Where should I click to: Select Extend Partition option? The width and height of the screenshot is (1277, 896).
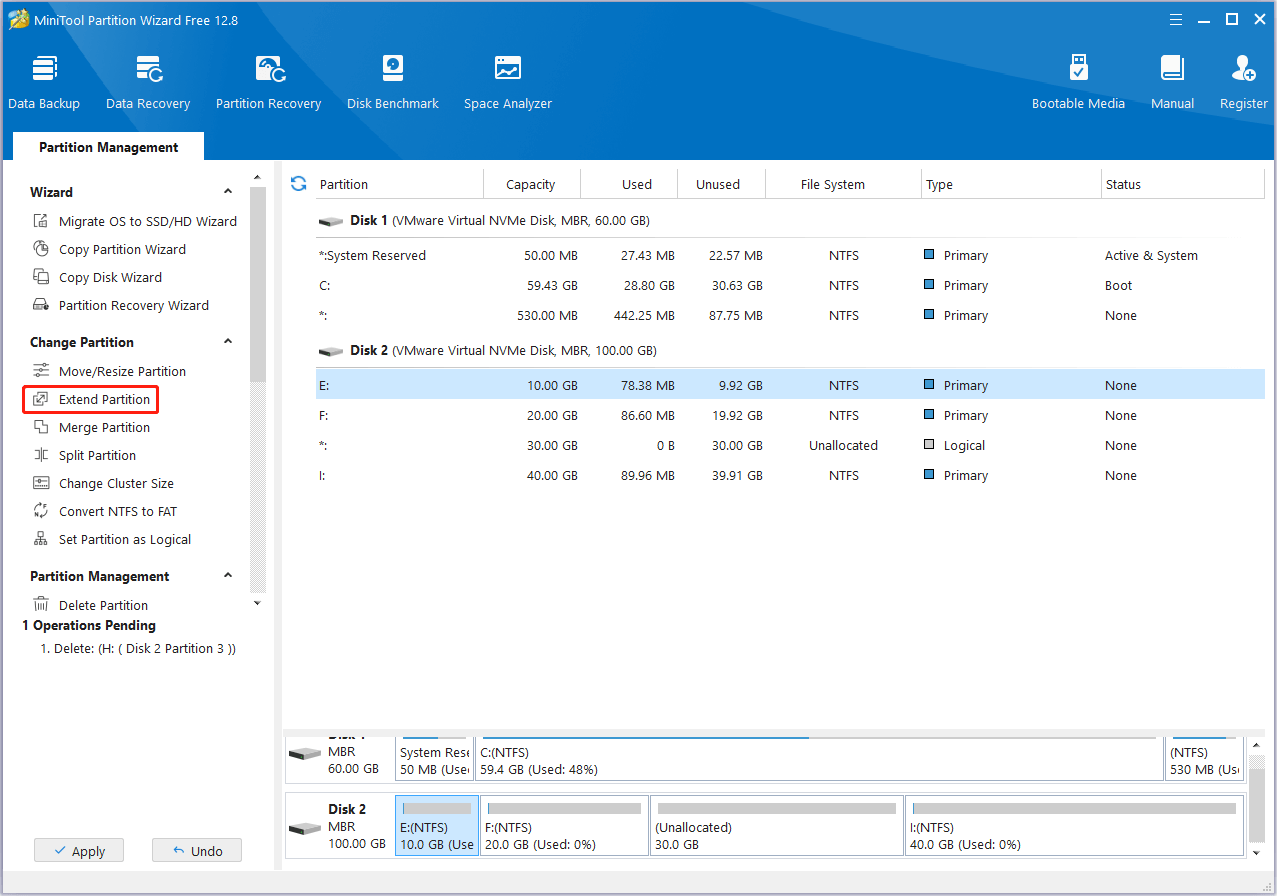[x=91, y=399]
